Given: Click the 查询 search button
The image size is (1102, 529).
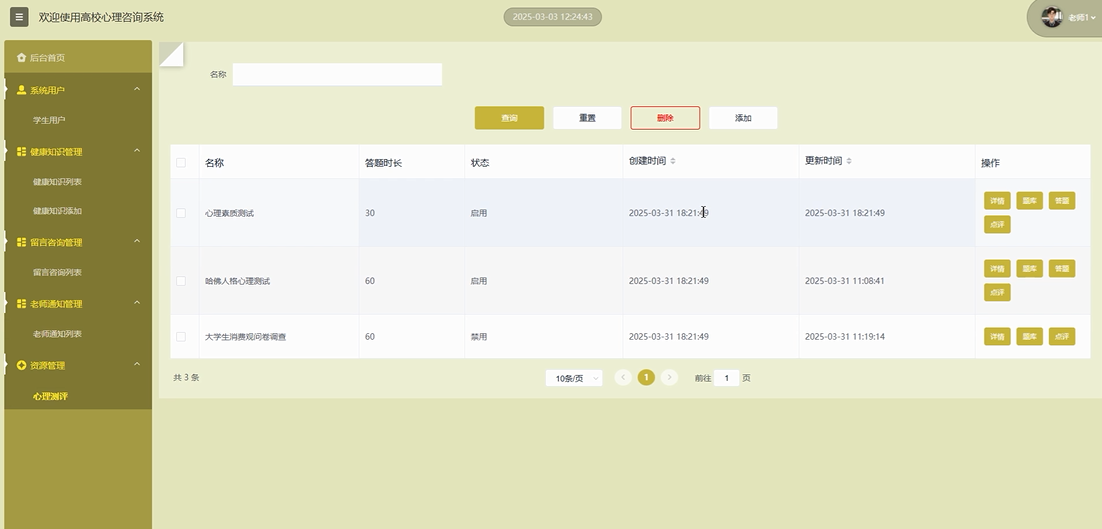Looking at the screenshot, I should pos(509,118).
